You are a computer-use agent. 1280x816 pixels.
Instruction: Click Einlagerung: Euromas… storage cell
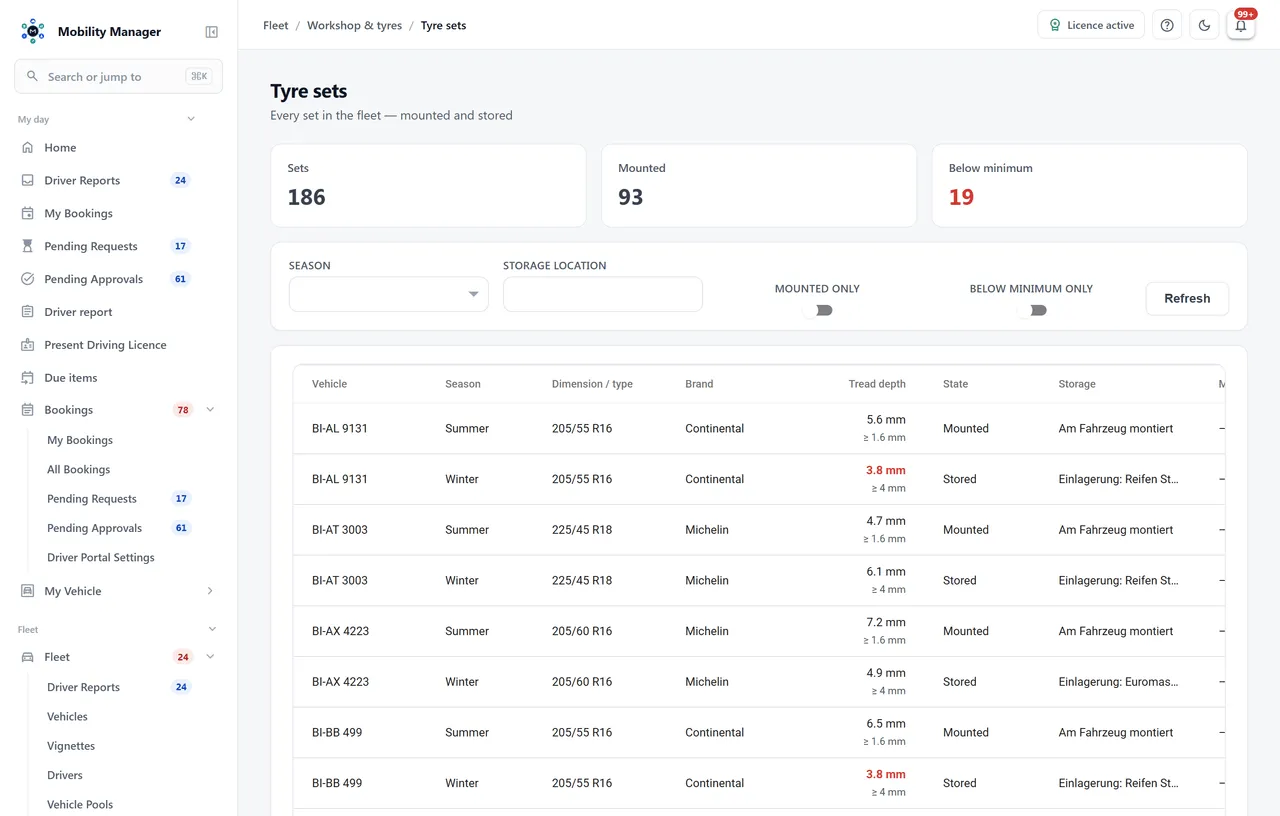pos(1118,682)
